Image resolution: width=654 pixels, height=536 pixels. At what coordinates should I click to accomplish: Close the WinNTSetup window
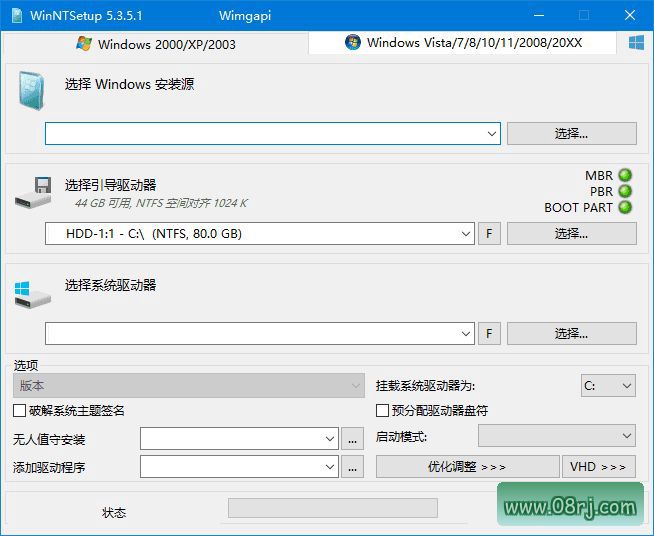coord(630,15)
